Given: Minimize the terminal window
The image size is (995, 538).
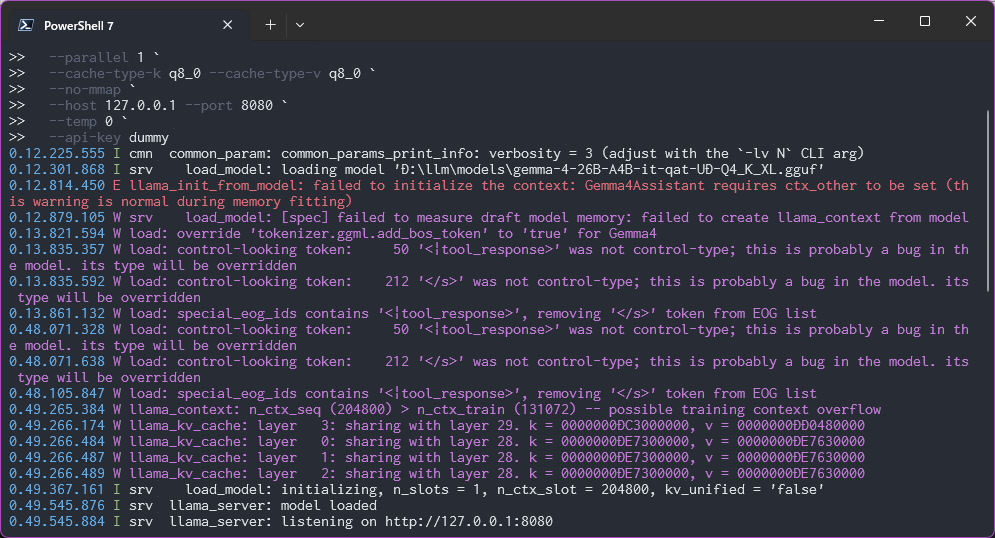Looking at the screenshot, I should pos(879,21).
